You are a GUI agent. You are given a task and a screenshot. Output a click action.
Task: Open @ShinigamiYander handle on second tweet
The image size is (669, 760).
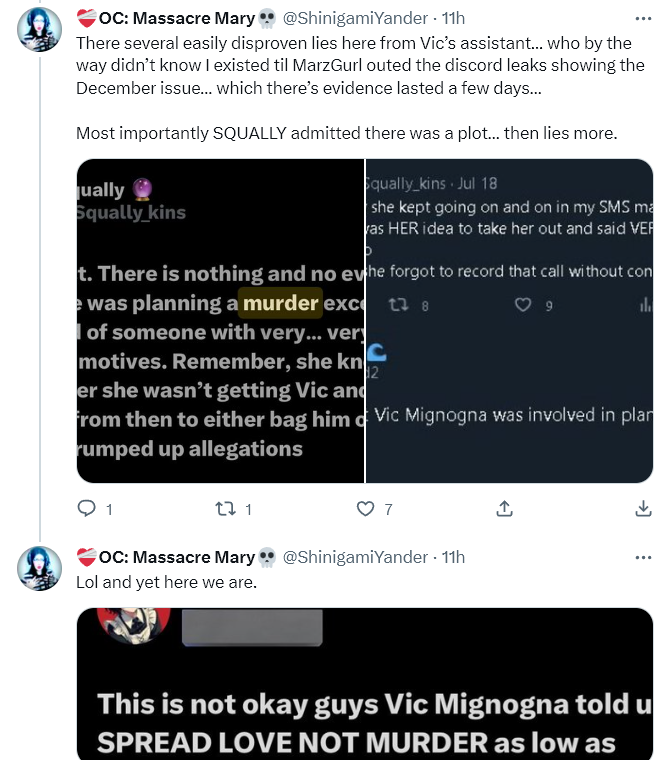355,557
